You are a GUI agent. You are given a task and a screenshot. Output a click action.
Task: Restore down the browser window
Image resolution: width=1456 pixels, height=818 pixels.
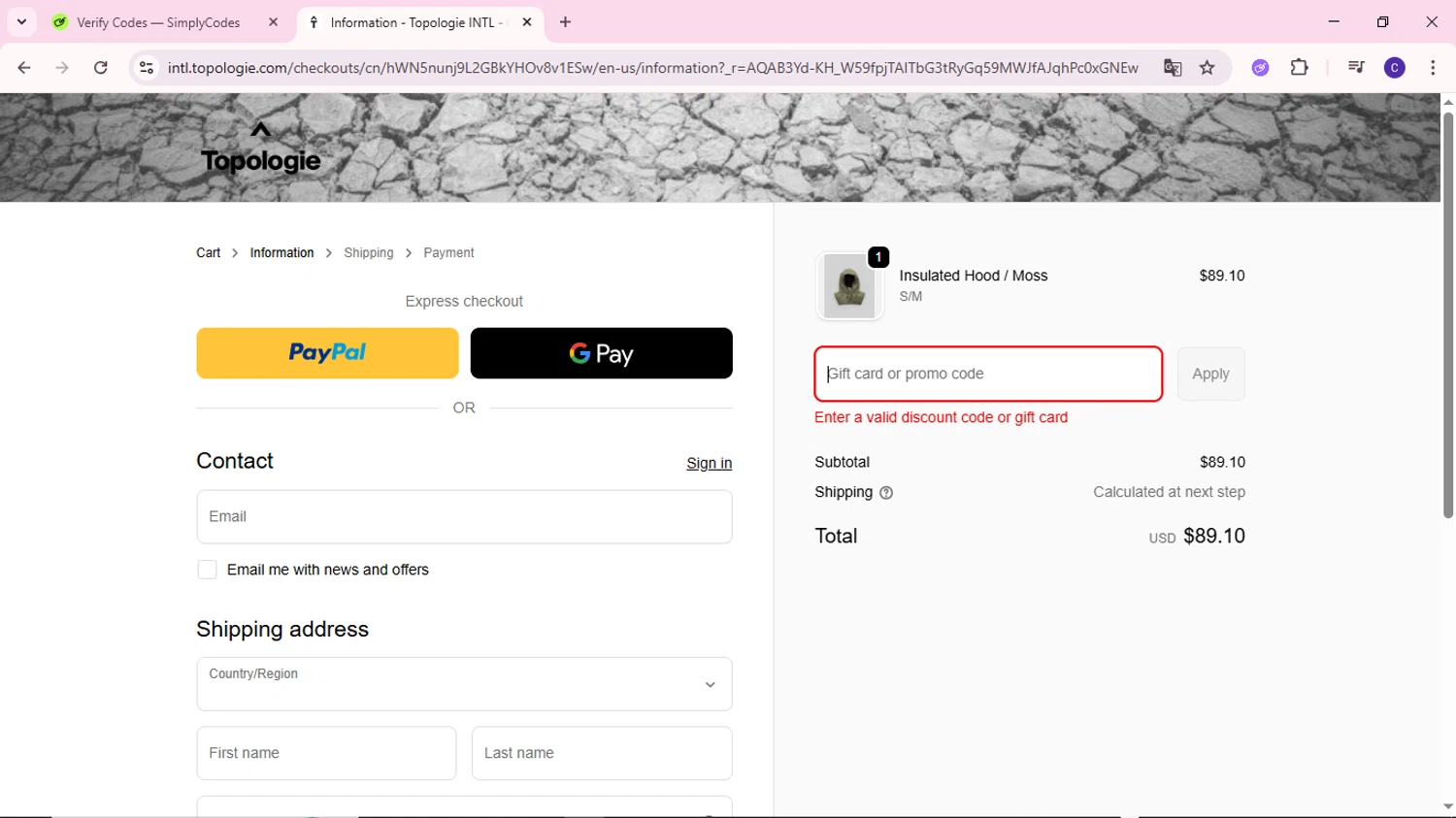(1382, 21)
